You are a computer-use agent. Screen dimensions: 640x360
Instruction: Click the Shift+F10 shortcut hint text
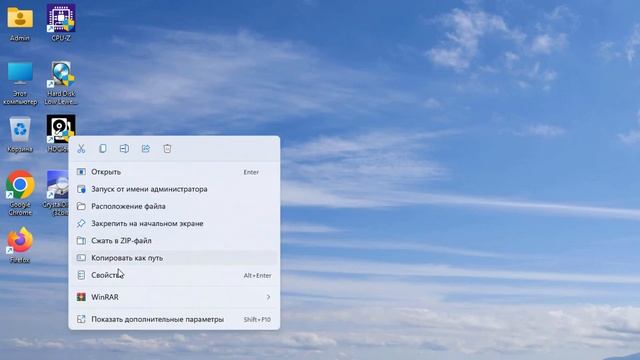click(257, 320)
